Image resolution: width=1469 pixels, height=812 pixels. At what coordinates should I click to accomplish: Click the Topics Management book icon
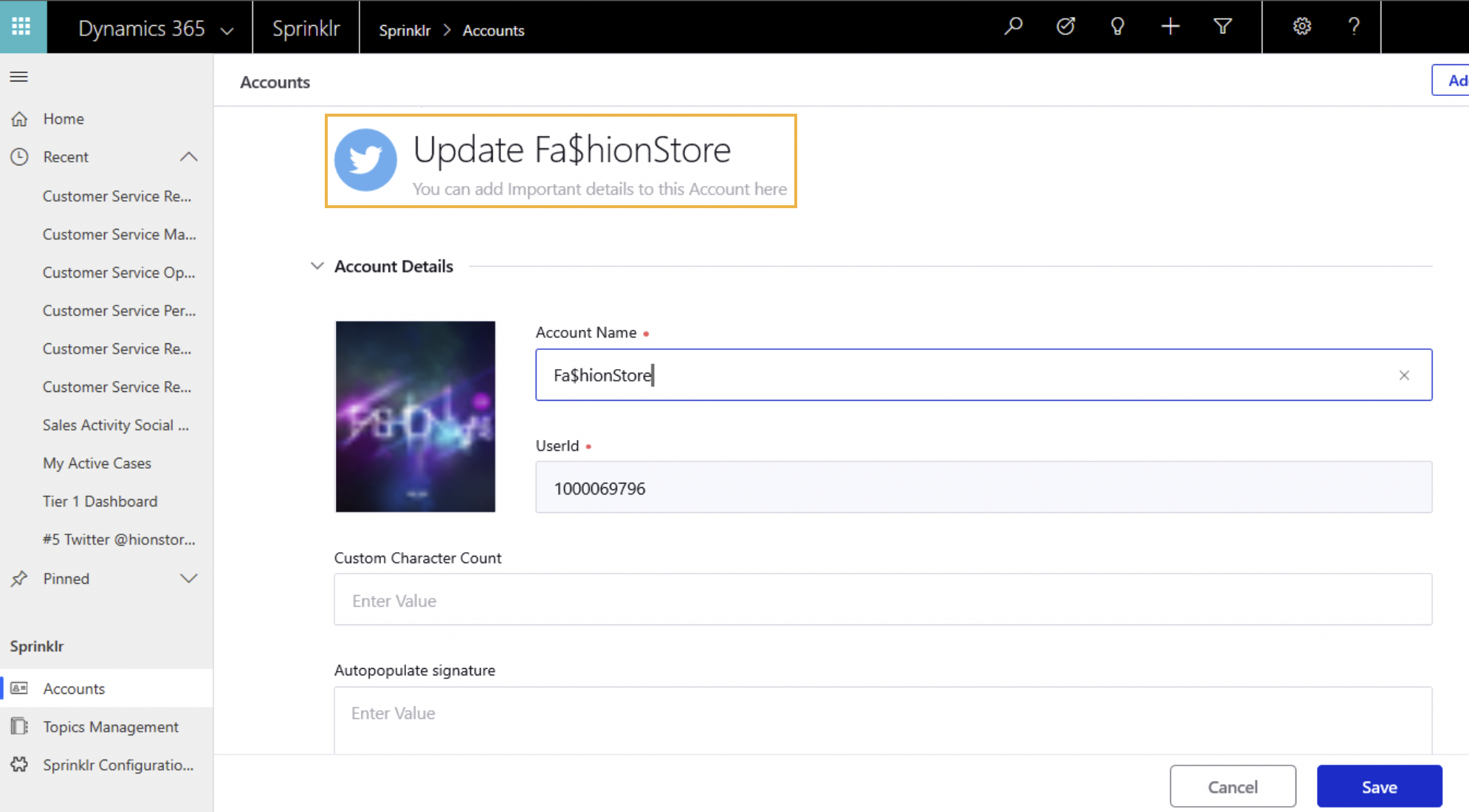(20, 727)
